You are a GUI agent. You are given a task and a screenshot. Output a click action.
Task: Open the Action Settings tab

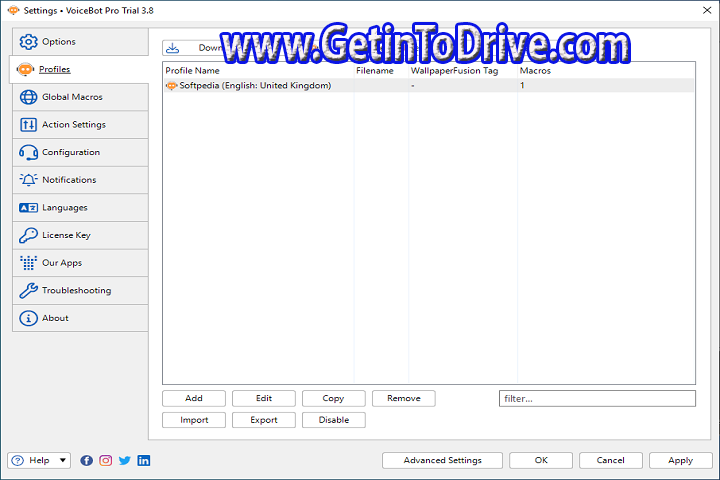pyautogui.click(x=80, y=124)
